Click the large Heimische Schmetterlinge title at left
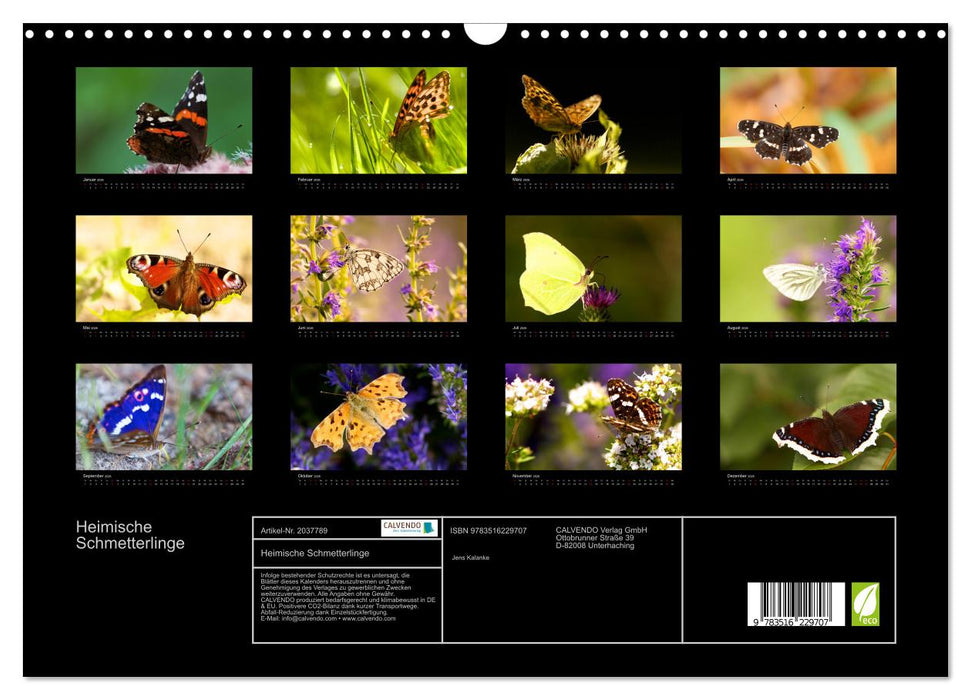Viewport: 971px width, 700px height. coord(130,535)
